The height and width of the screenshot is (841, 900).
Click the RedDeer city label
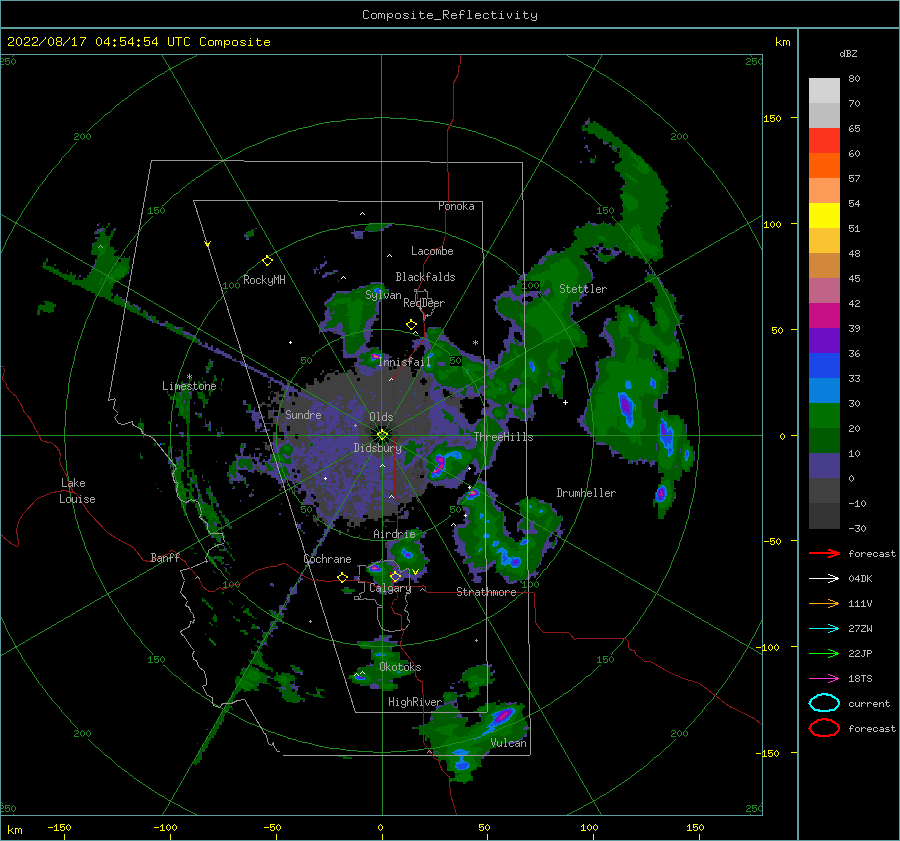(424, 303)
